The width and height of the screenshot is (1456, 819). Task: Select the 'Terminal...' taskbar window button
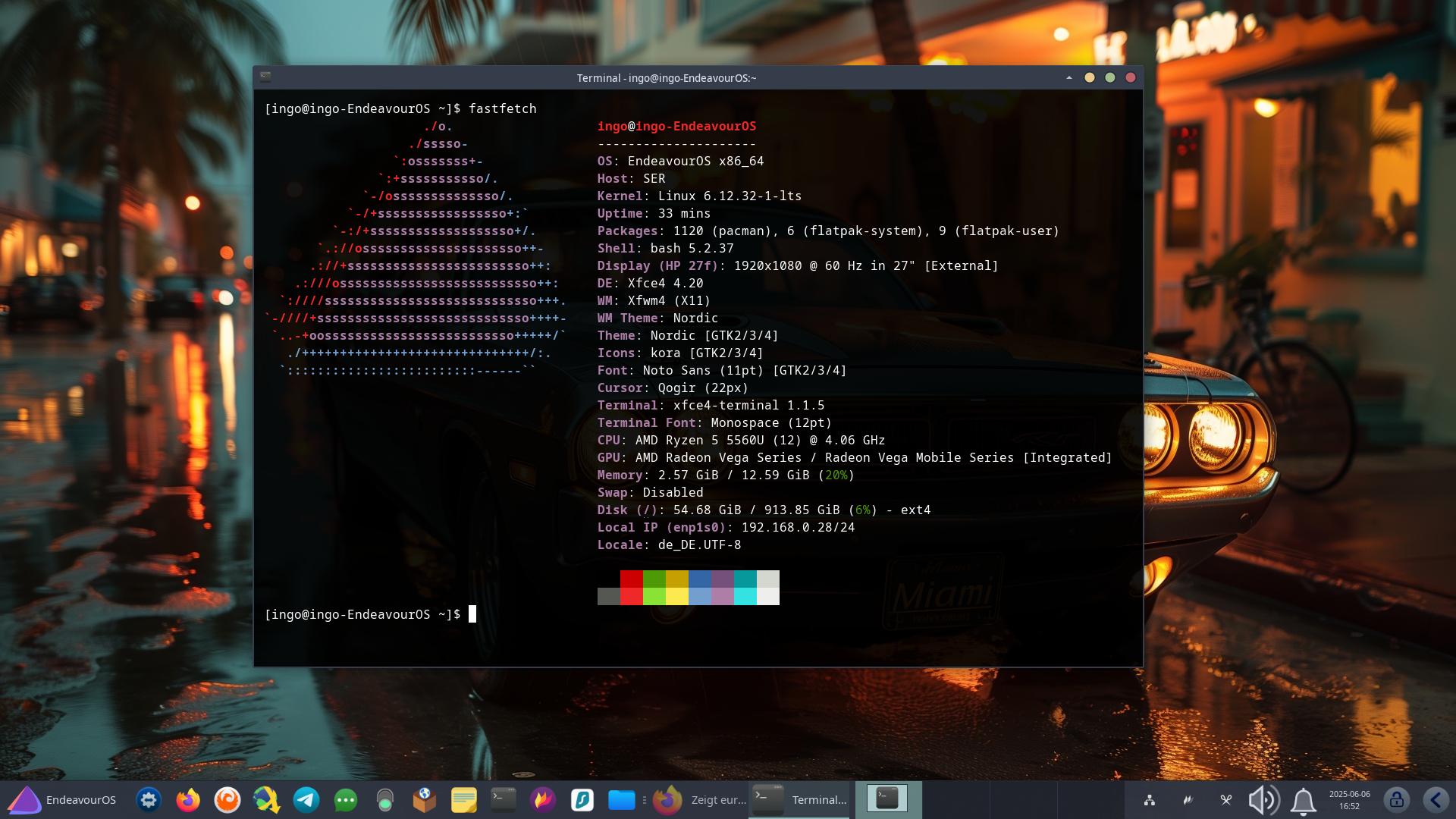coord(801,800)
